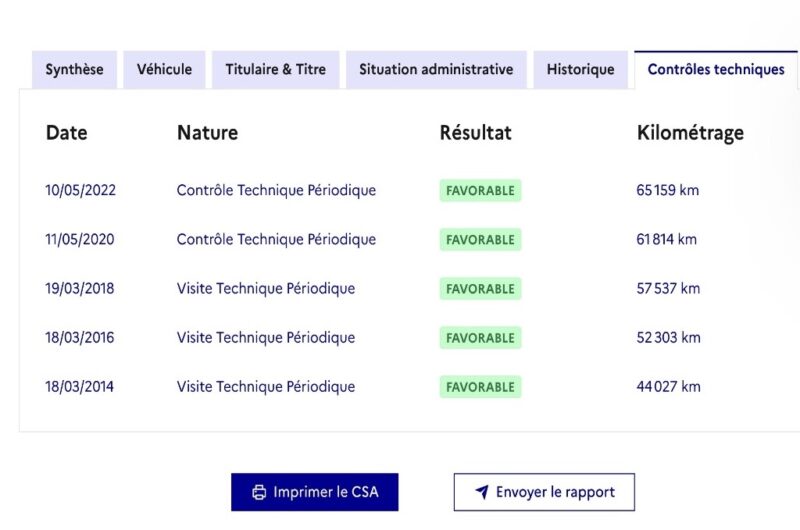Switch to the Véhicule tab
The width and height of the screenshot is (800, 530).
click(164, 70)
